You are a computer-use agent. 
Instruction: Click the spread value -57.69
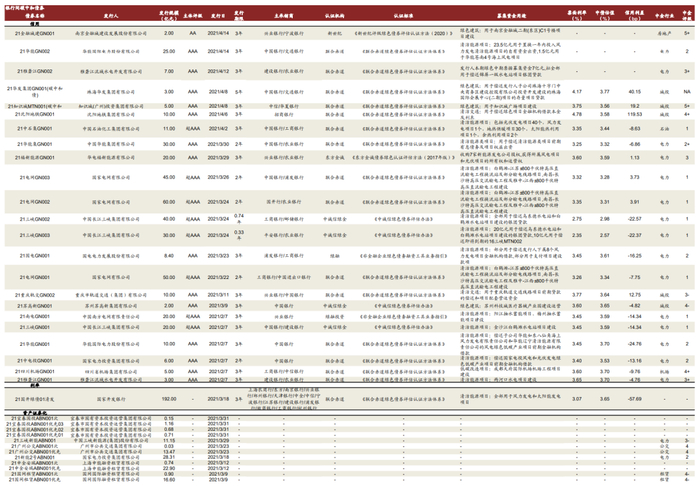[634, 399]
